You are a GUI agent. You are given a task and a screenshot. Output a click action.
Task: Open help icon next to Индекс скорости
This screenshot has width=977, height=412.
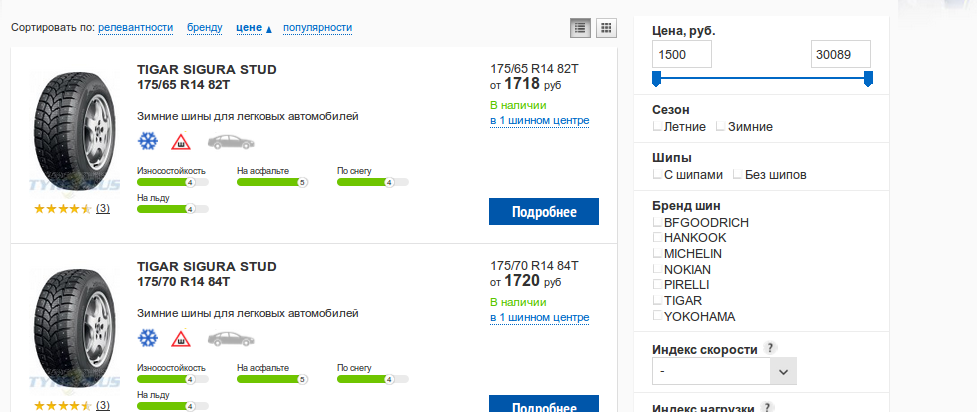[x=771, y=348]
